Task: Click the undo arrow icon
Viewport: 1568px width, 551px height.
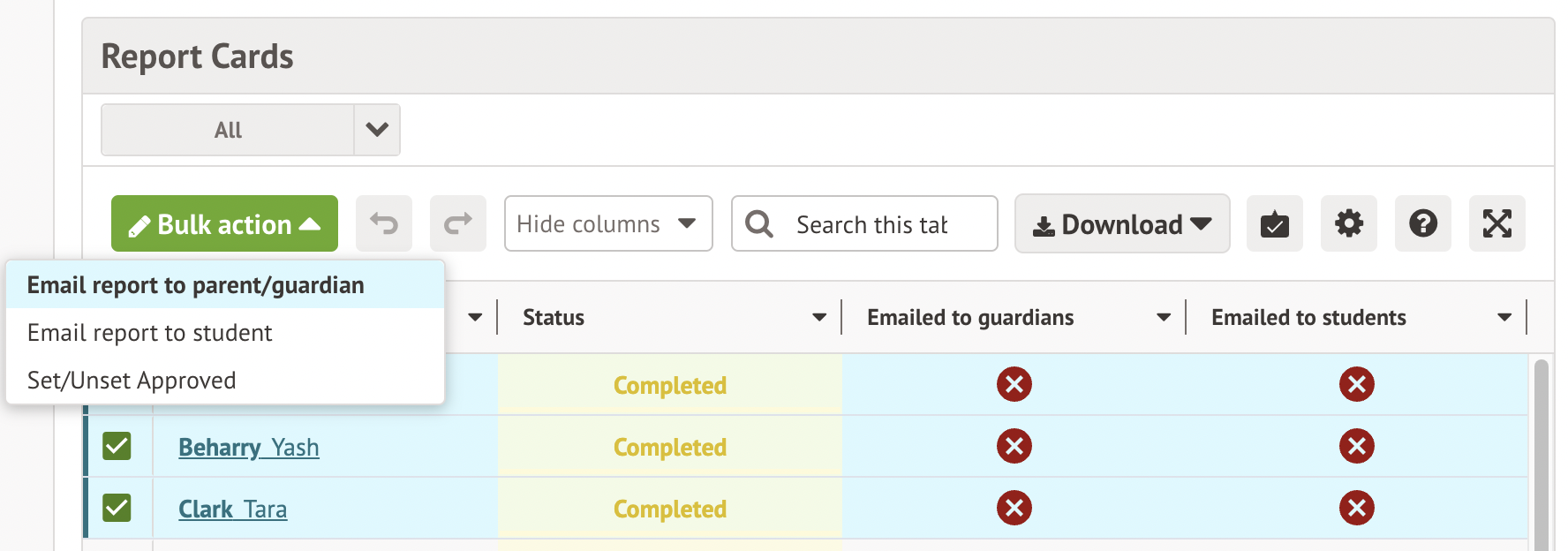Action: click(383, 223)
